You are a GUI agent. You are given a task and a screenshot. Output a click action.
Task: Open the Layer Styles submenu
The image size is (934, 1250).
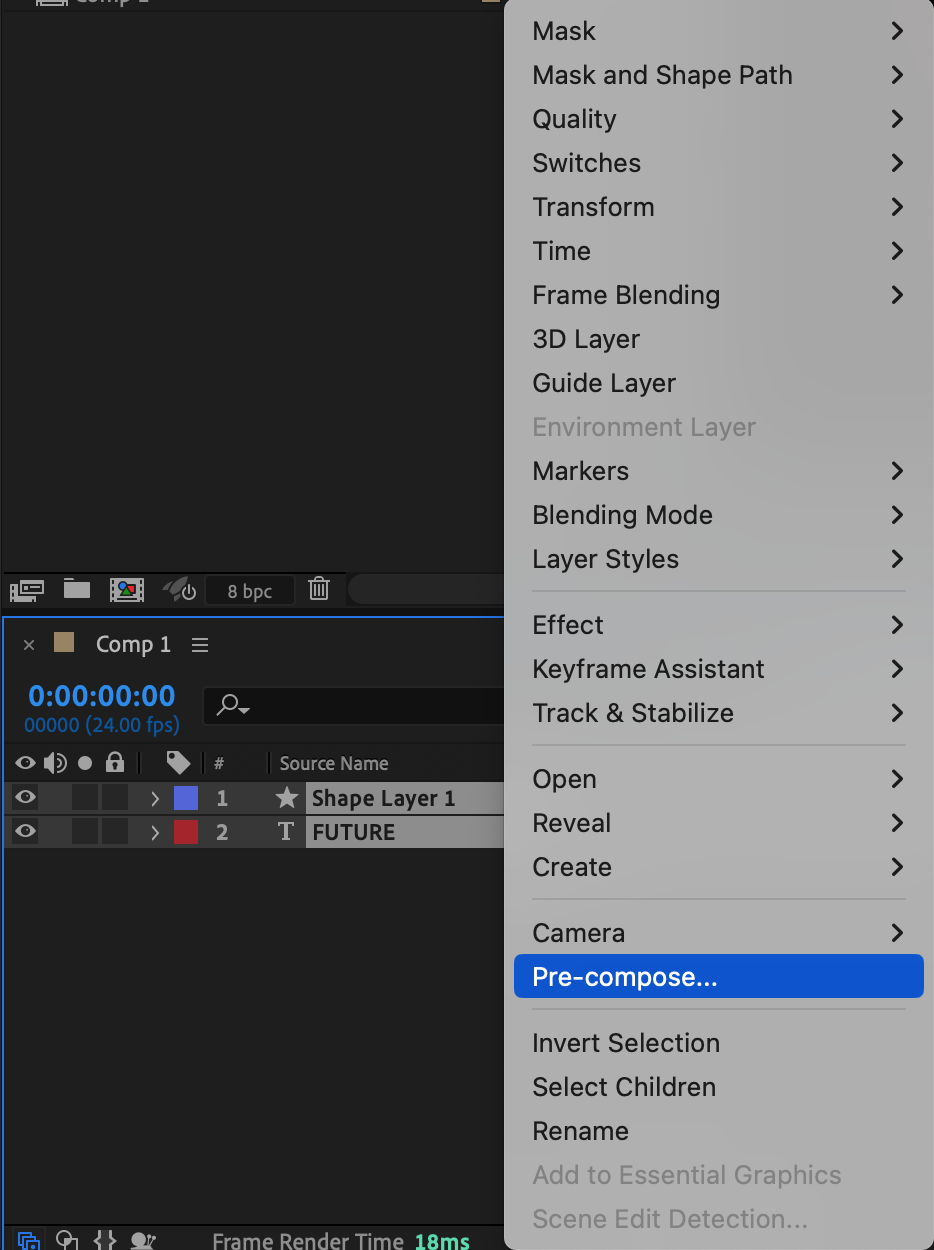coord(718,559)
